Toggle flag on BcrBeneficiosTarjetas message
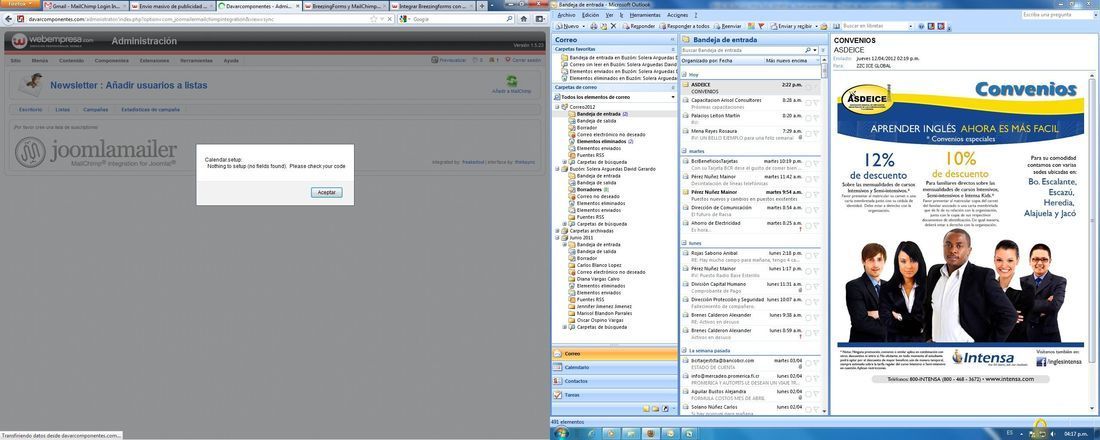 [816, 164]
